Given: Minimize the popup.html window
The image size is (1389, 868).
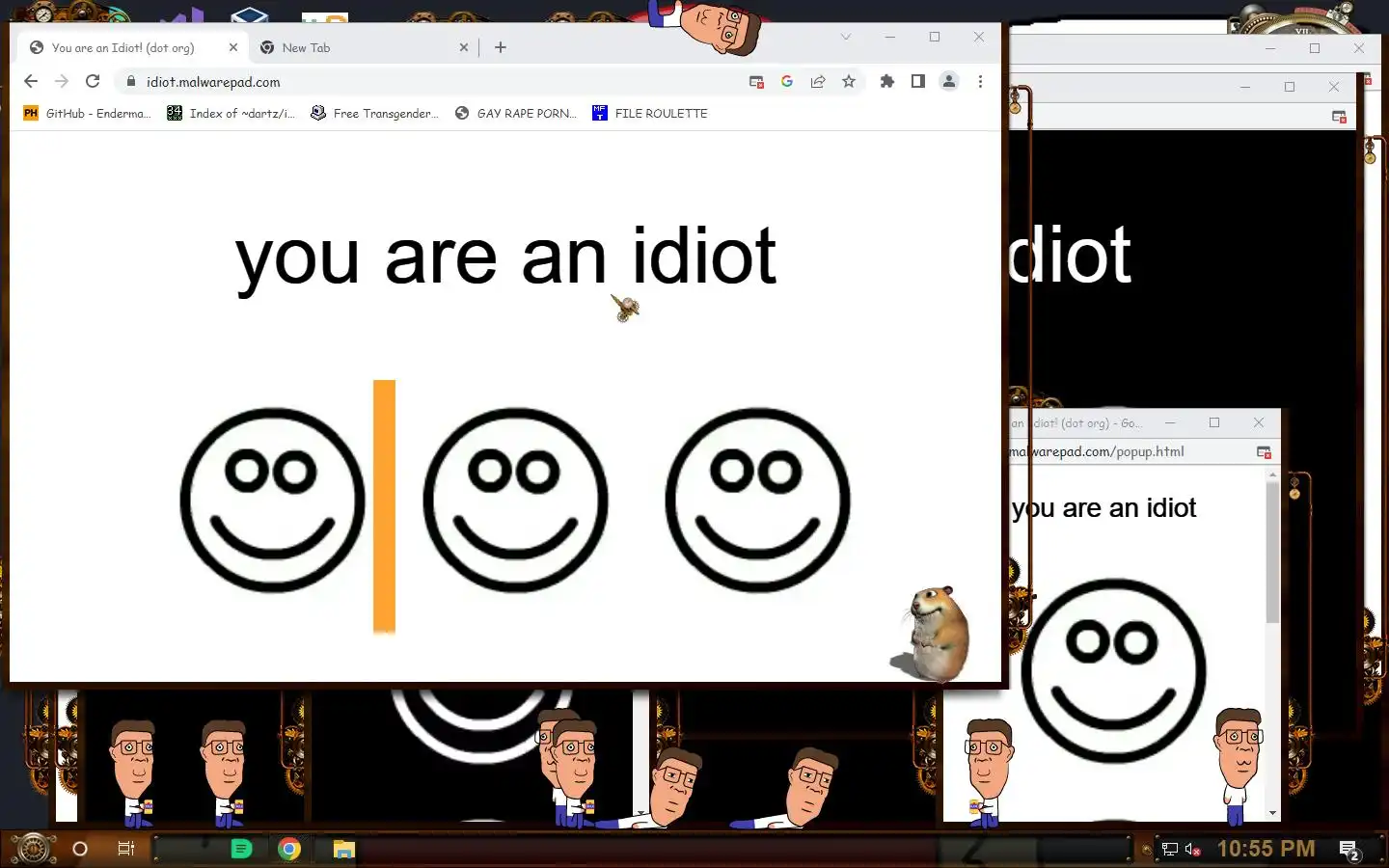Looking at the screenshot, I should tap(1170, 422).
